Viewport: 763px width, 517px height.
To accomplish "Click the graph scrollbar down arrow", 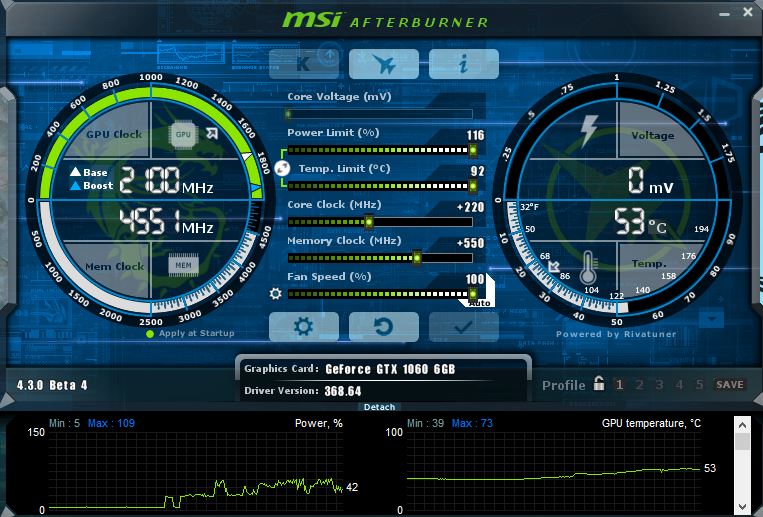I will (742, 507).
